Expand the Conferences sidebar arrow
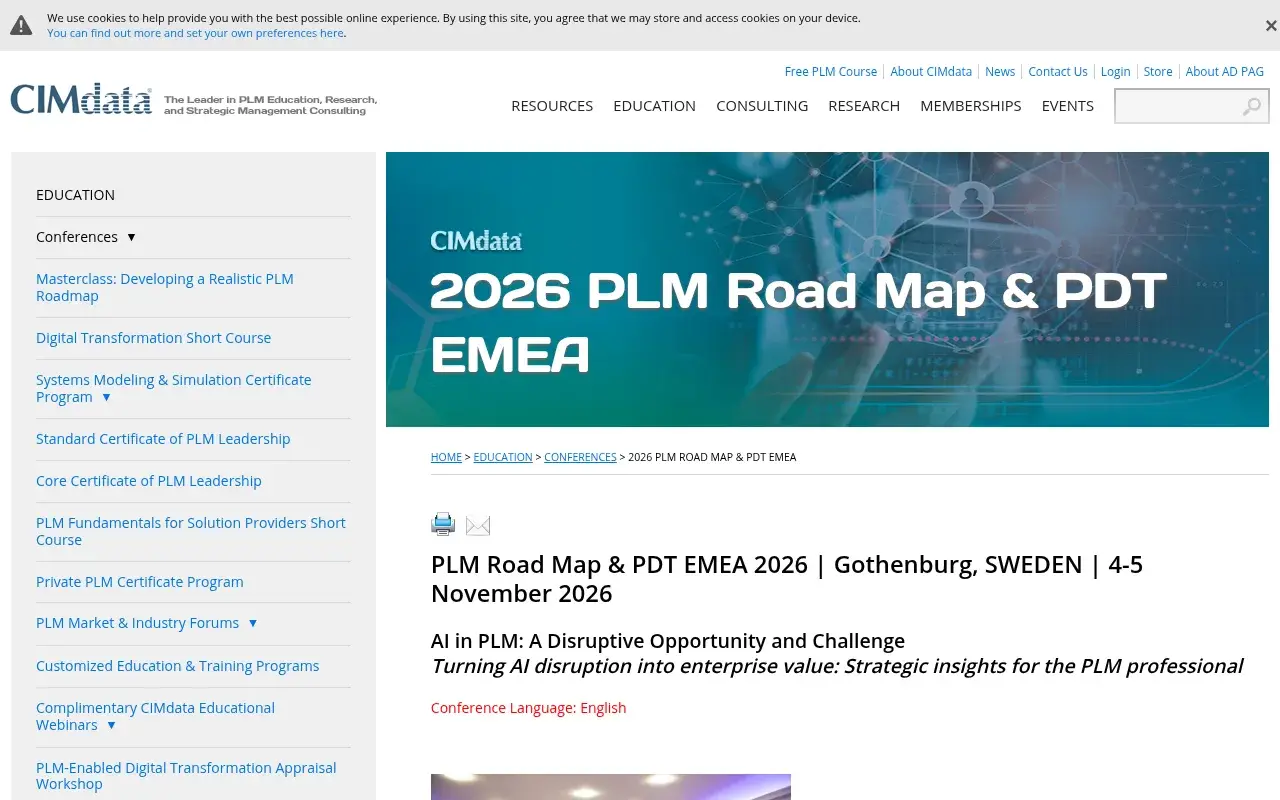Image resolution: width=1280 pixels, height=800 pixels. 131,237
